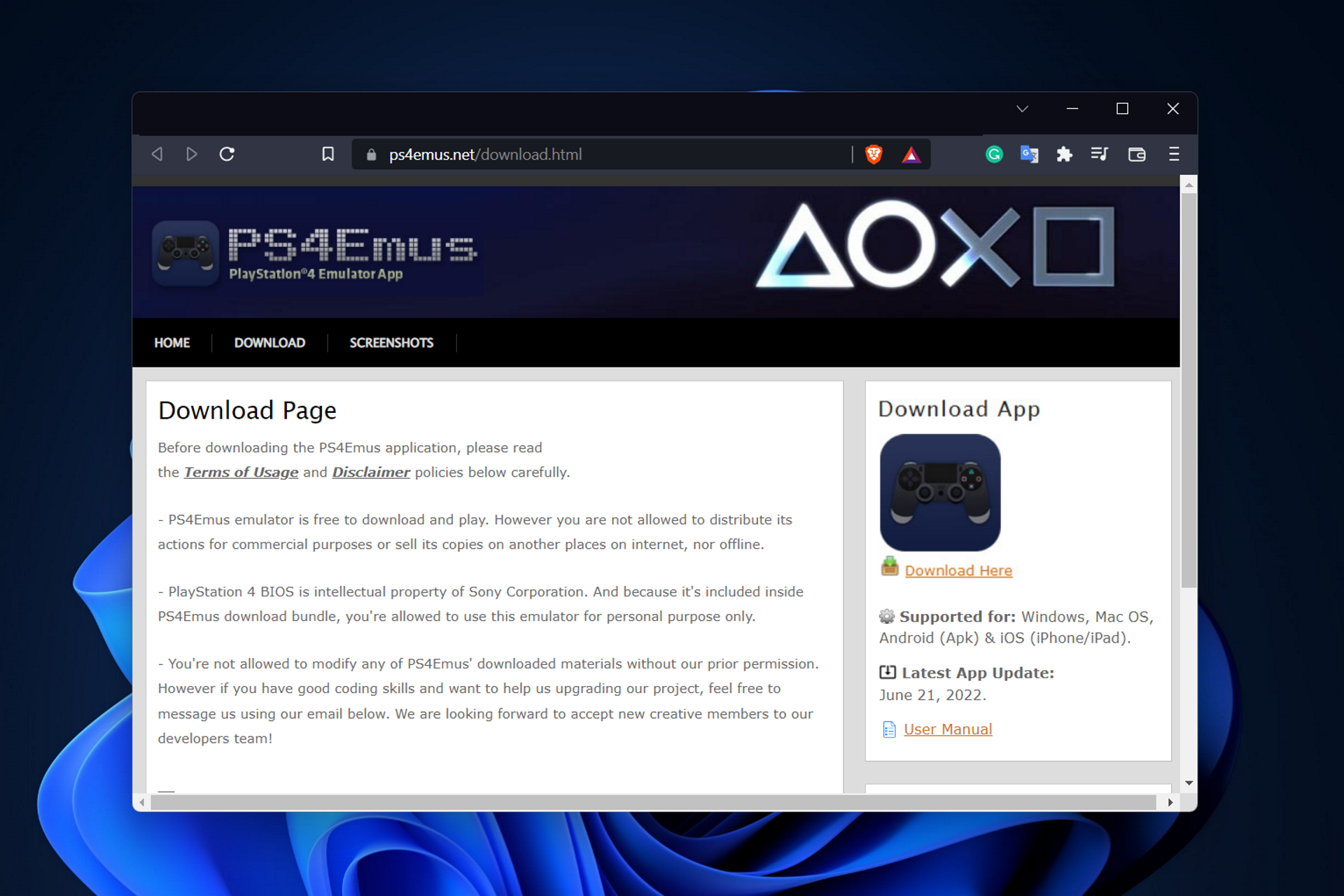Open the Grammarly extension icon

click(994, 154)
